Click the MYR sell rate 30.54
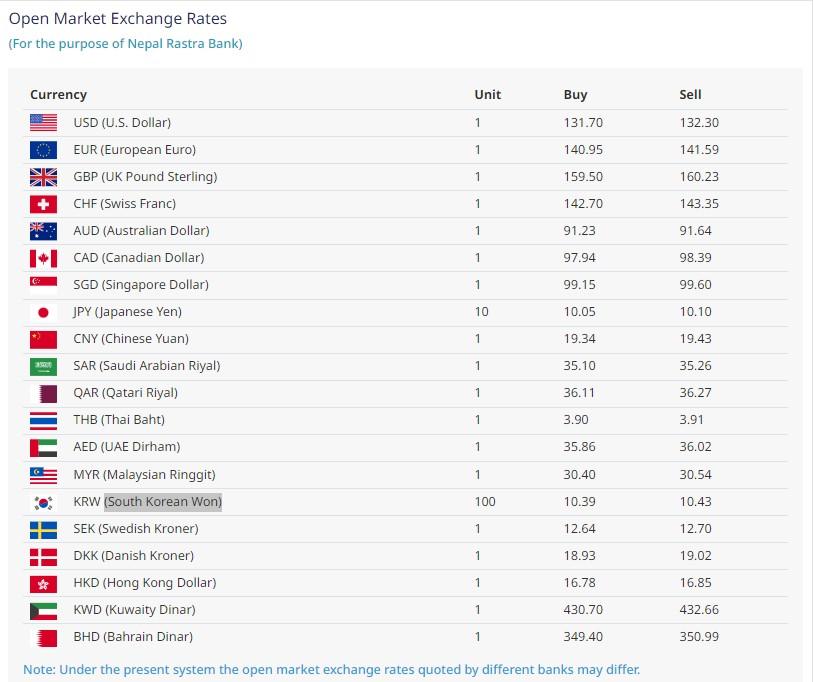 (695, 475)
